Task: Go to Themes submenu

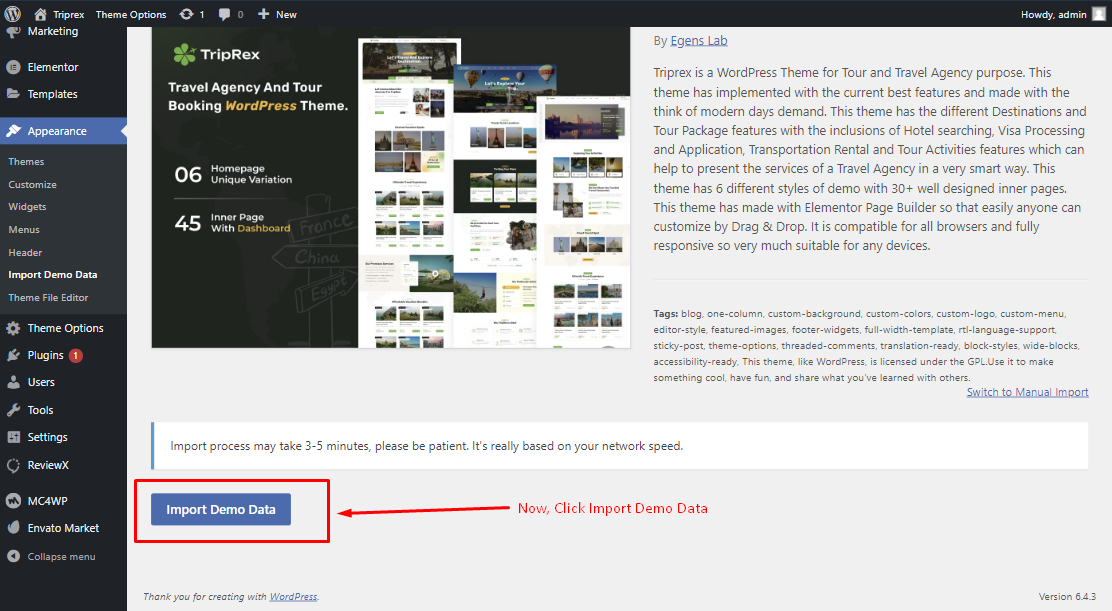Action: pyautogui.click(x=26, y=162)
